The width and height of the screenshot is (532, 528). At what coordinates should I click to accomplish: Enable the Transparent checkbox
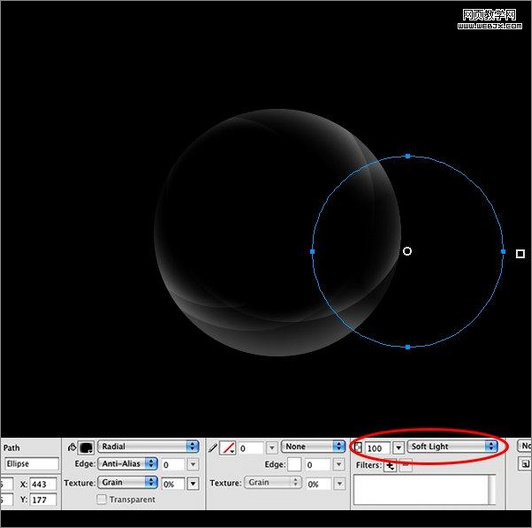point(101,499)
